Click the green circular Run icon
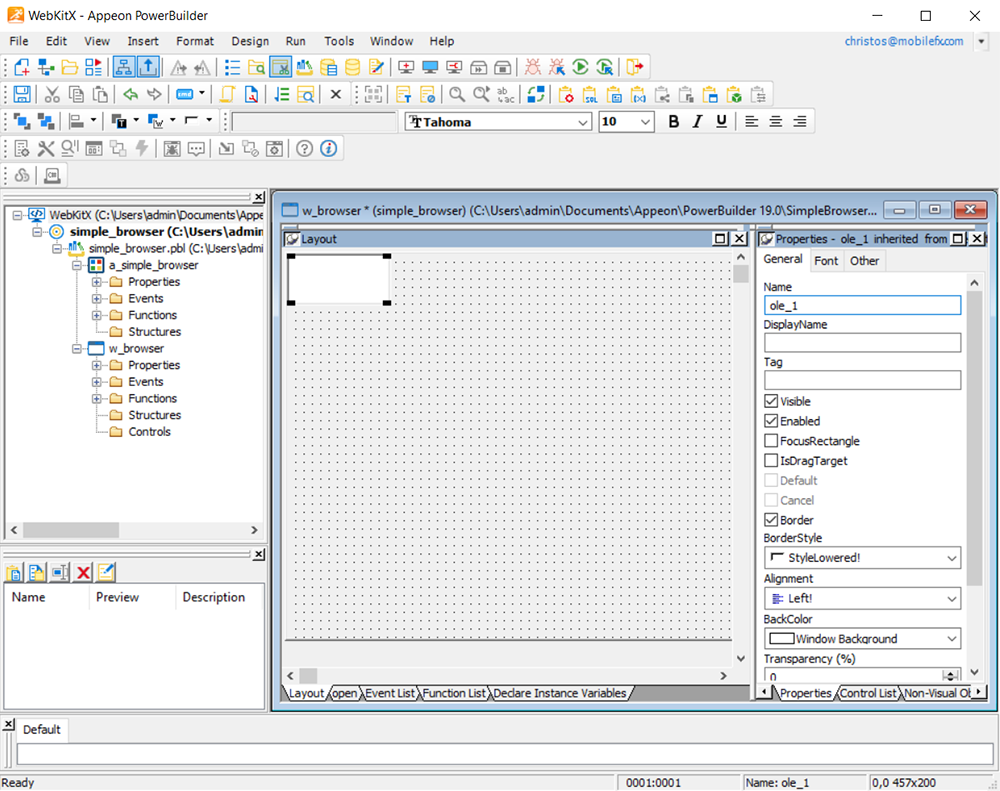This screenshot has height=791, width=1000. click(580, 67)
